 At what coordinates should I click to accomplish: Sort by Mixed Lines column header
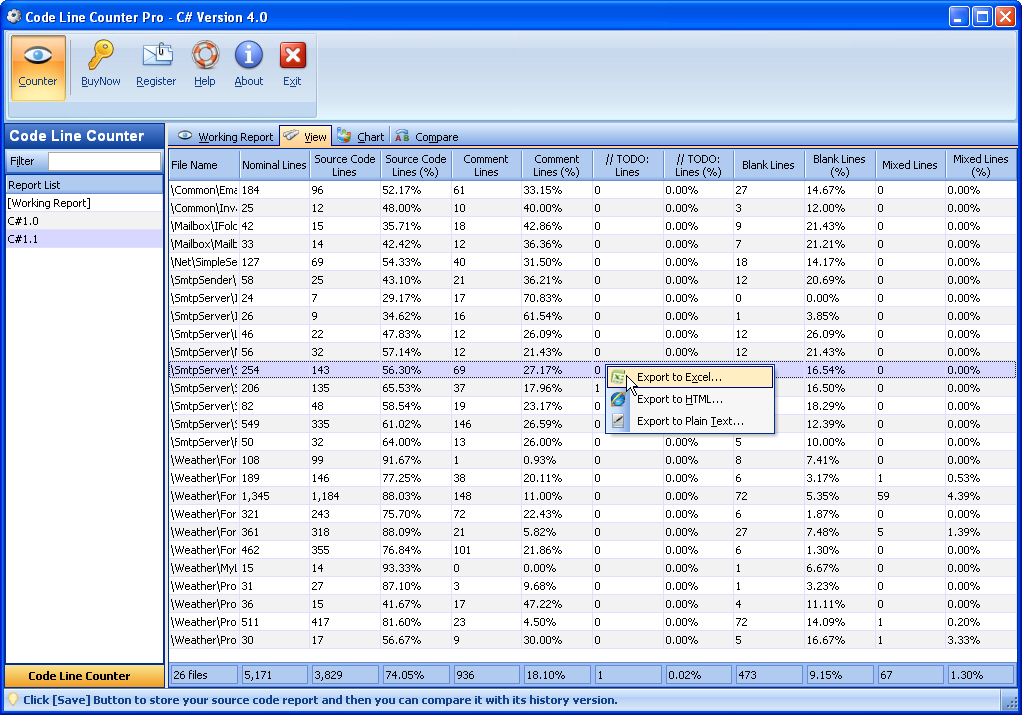910,165
